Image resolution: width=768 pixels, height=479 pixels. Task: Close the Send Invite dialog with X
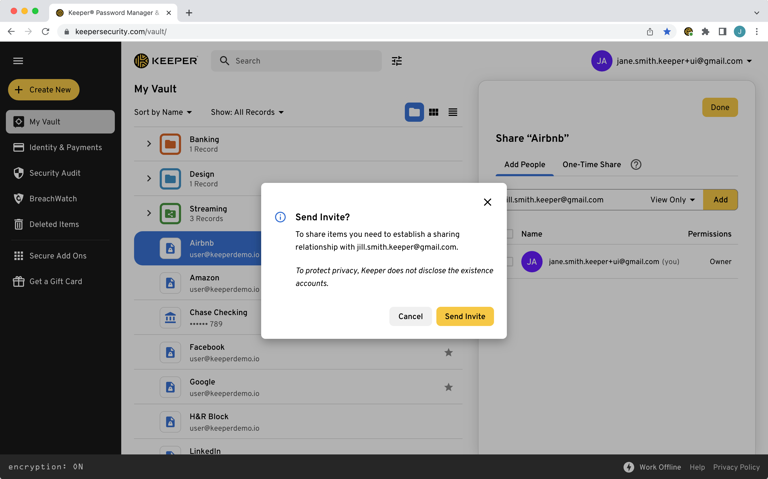click(488, 202)
